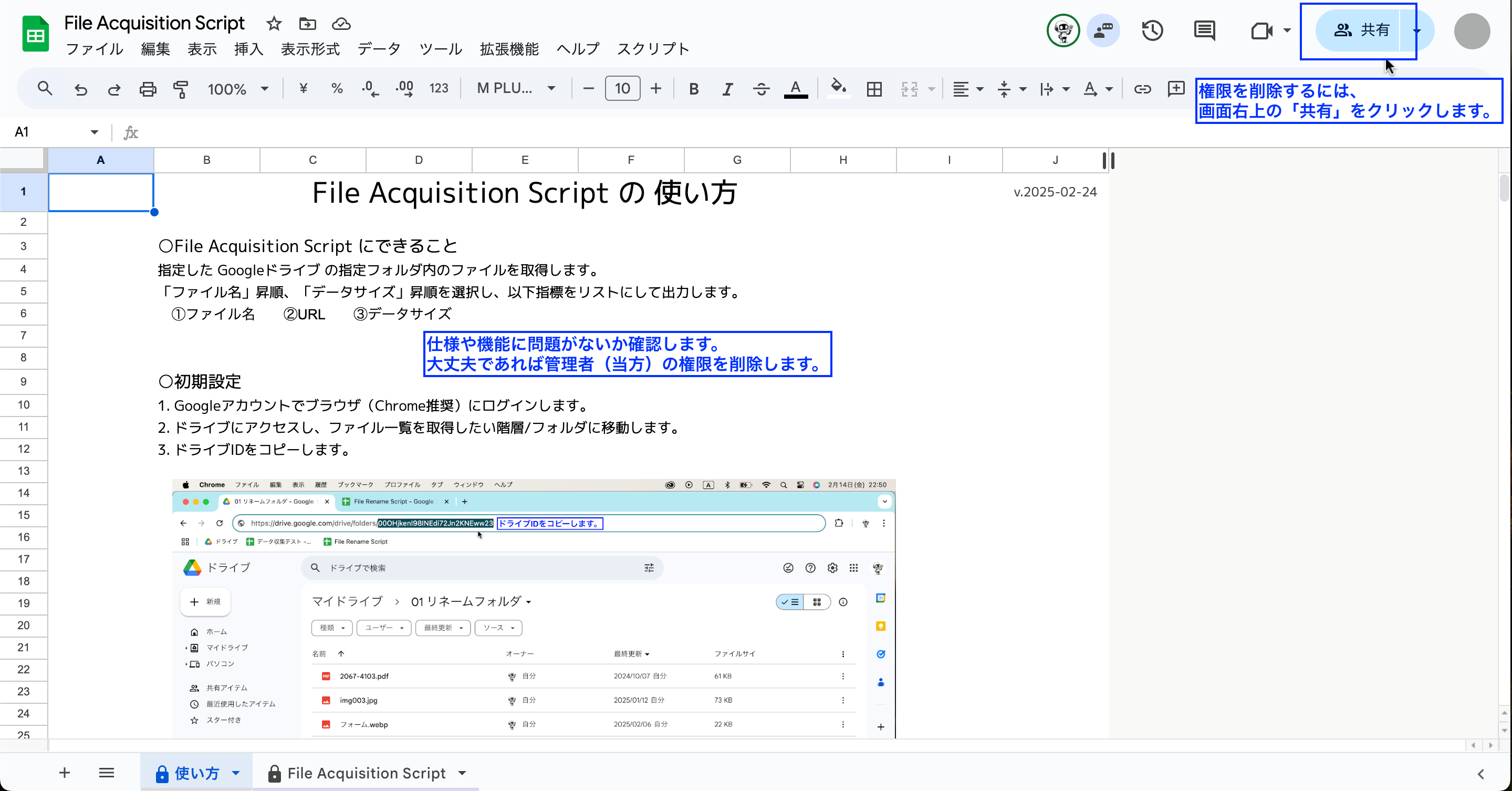Expand the 使い方 sheet tab arrow
This screenshot has height=791, width=1512.
tap(236, 773)
